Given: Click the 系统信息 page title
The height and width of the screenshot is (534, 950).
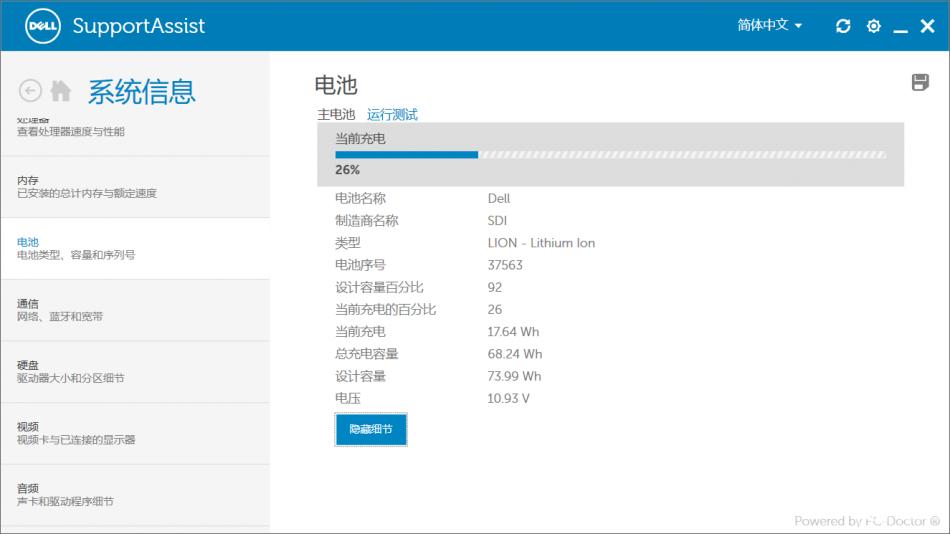Looking at the screenshot, I should point(142,92).
